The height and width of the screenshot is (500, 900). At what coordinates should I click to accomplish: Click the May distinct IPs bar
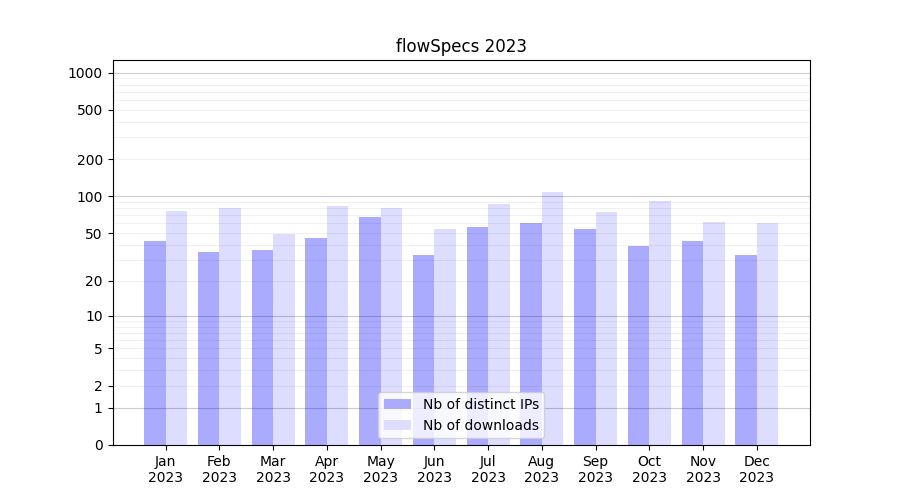[370, 330]
